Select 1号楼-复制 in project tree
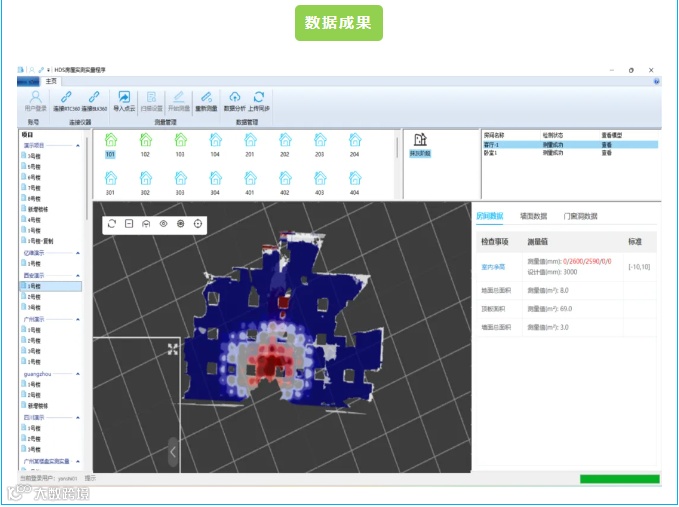Image resolution: width=679 pixels, height=507 pixels. [37, 241]
